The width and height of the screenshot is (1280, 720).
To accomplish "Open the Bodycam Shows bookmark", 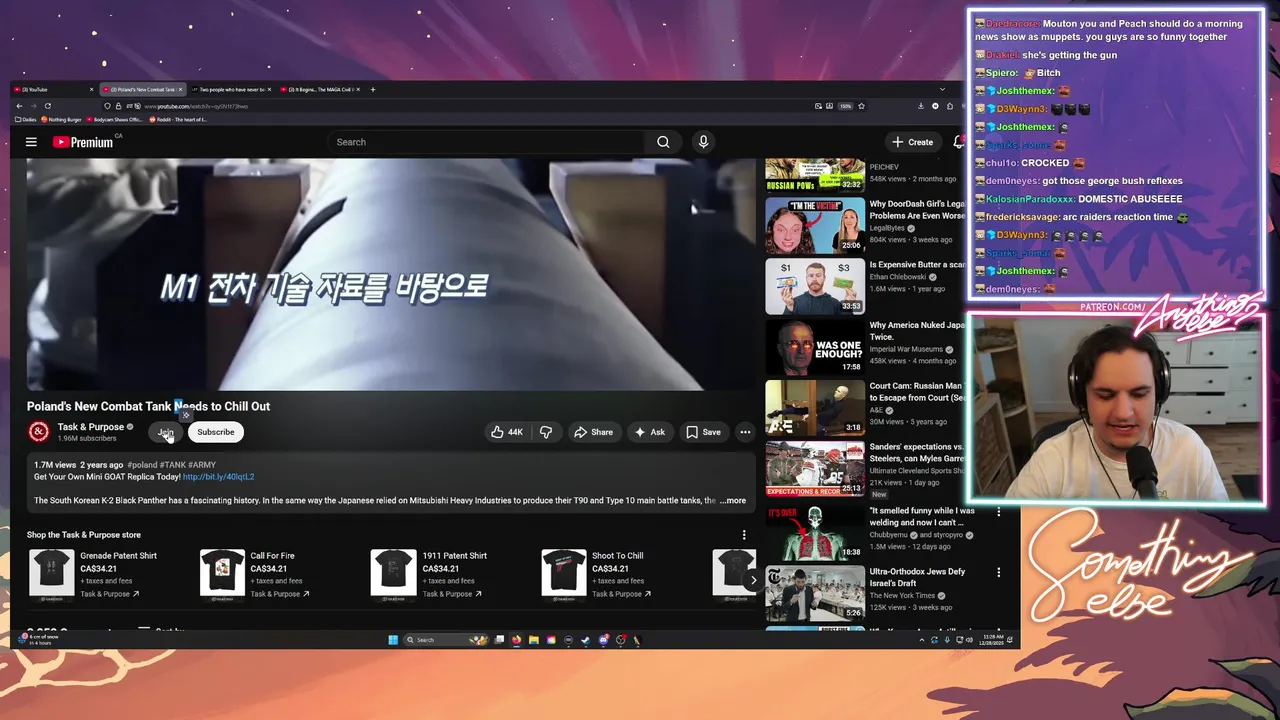I will coord(115,120).
